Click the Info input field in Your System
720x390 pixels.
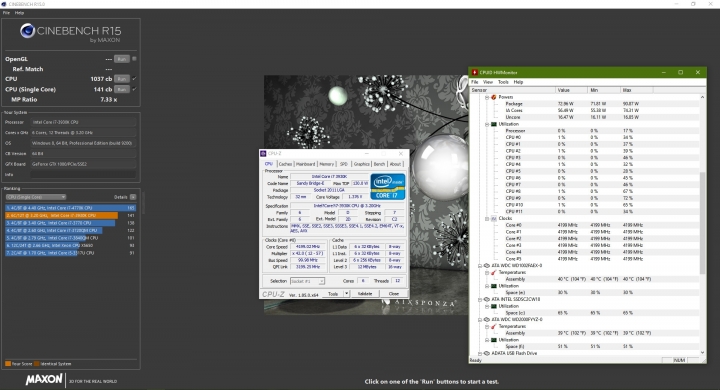(x=83, y=175)
